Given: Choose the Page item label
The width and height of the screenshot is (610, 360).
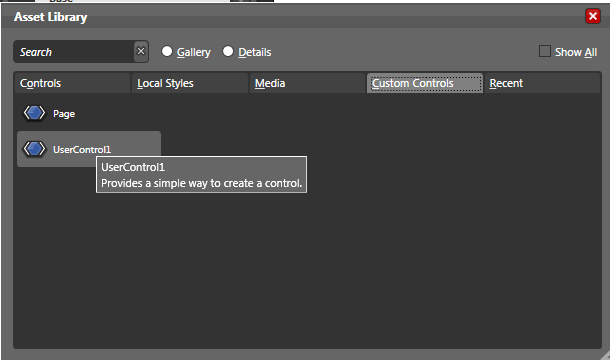Looking at the screenshot, I should tap(64, 114).
